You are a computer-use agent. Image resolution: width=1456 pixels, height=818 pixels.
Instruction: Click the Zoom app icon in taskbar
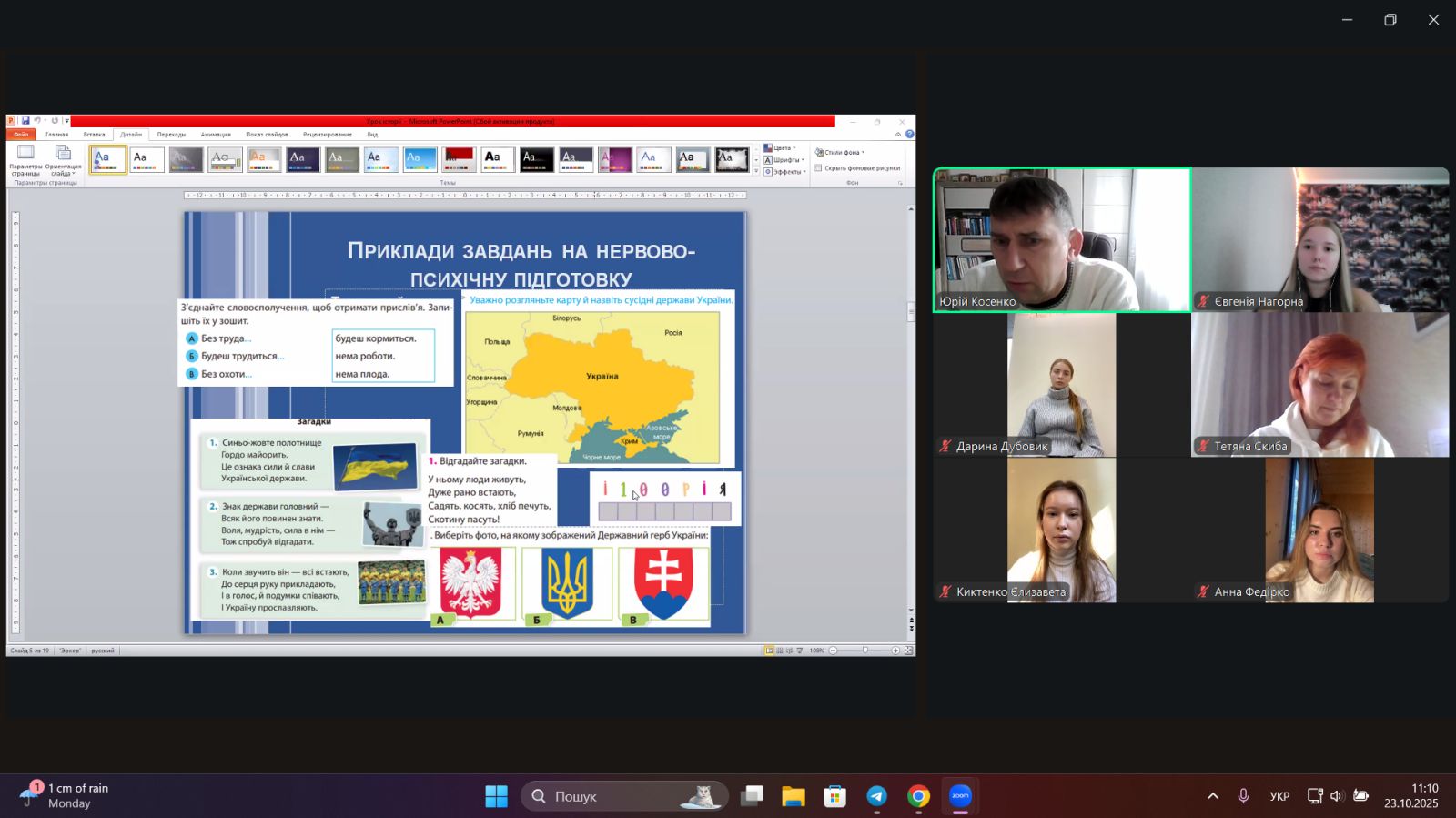coord(960,796)
